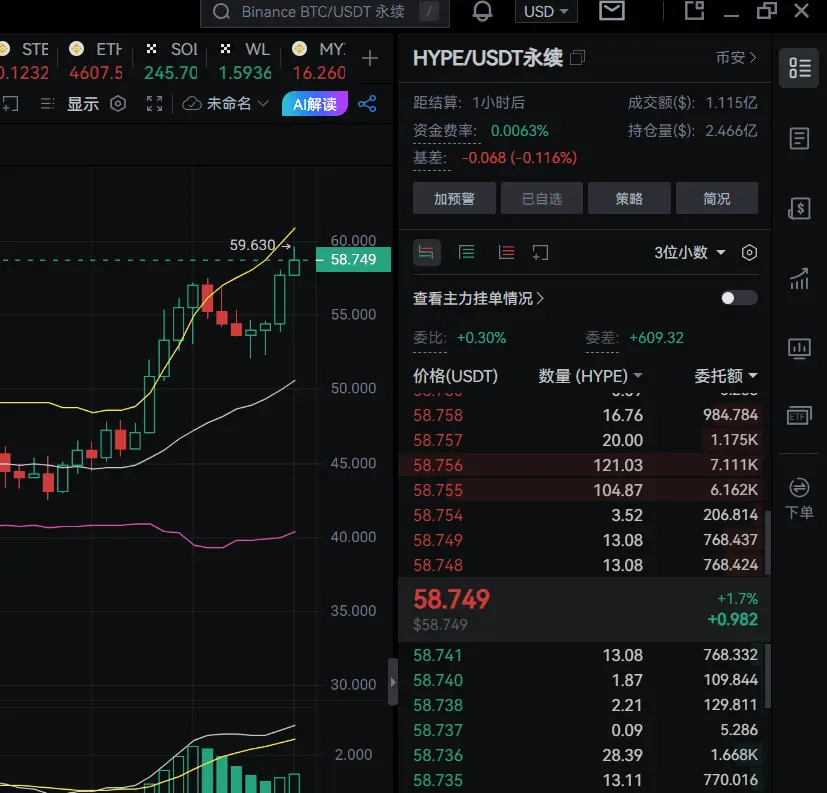Image resolution: width=827 pixels, height=793 pixels.
Task: Click the pop-out window icon in title bar
Action: tap(695, 11)
